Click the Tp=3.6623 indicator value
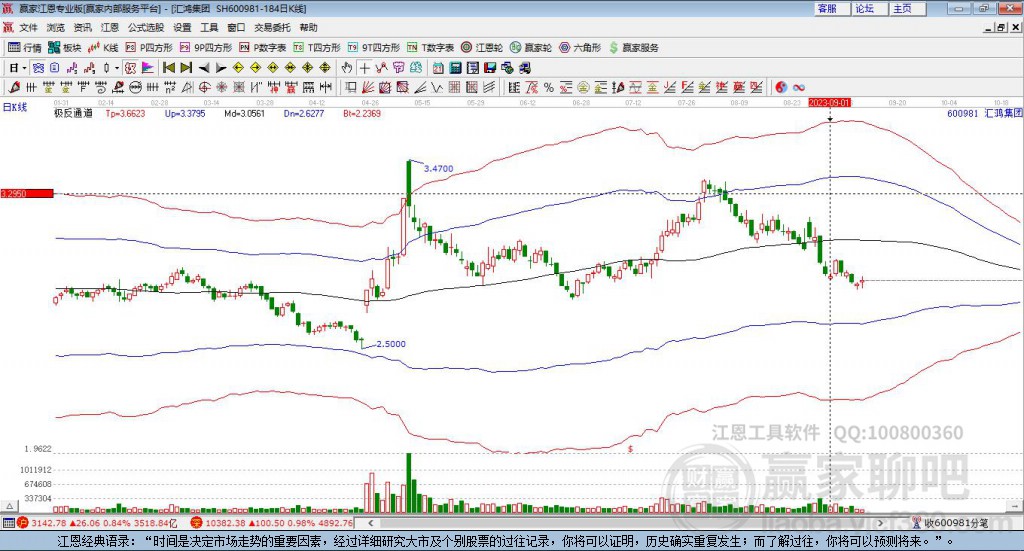Viewport: 1024px width, 551px height. tap(125, 113)
